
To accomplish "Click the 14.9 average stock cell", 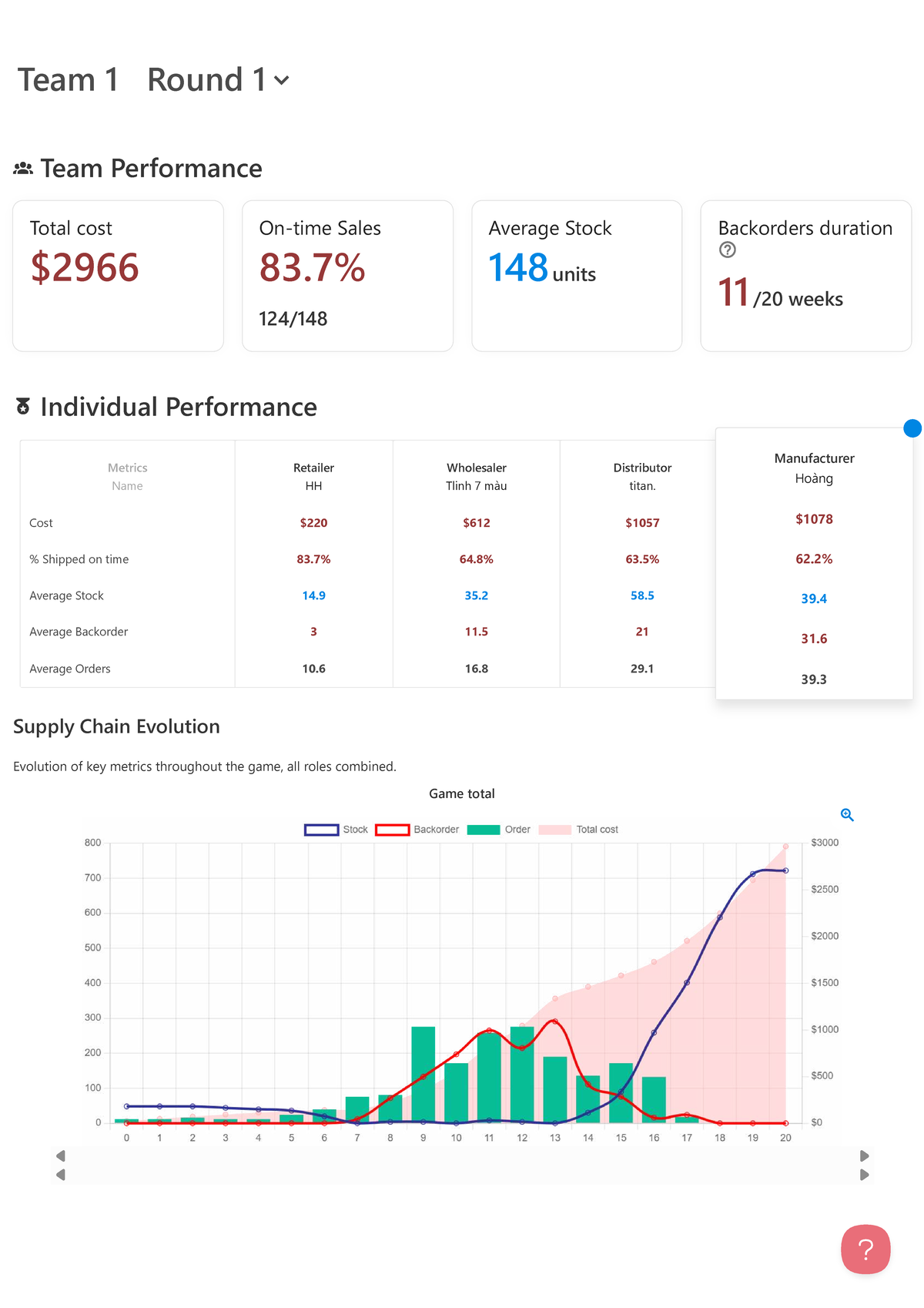I will click(x=313, y=595).
